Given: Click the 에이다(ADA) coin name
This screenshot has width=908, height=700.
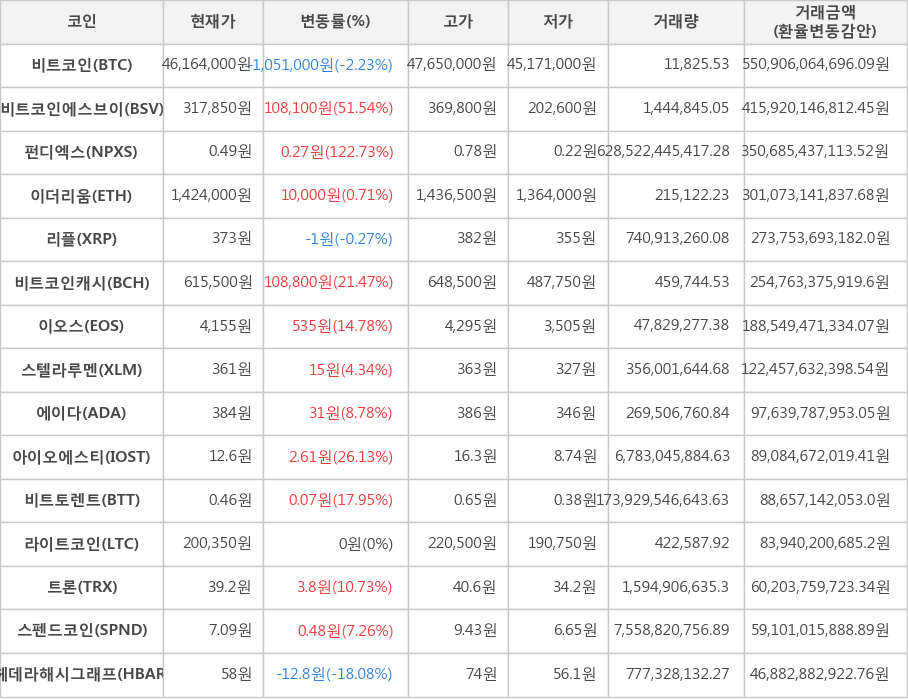Looking at the screenshot, I should [82, 413].
